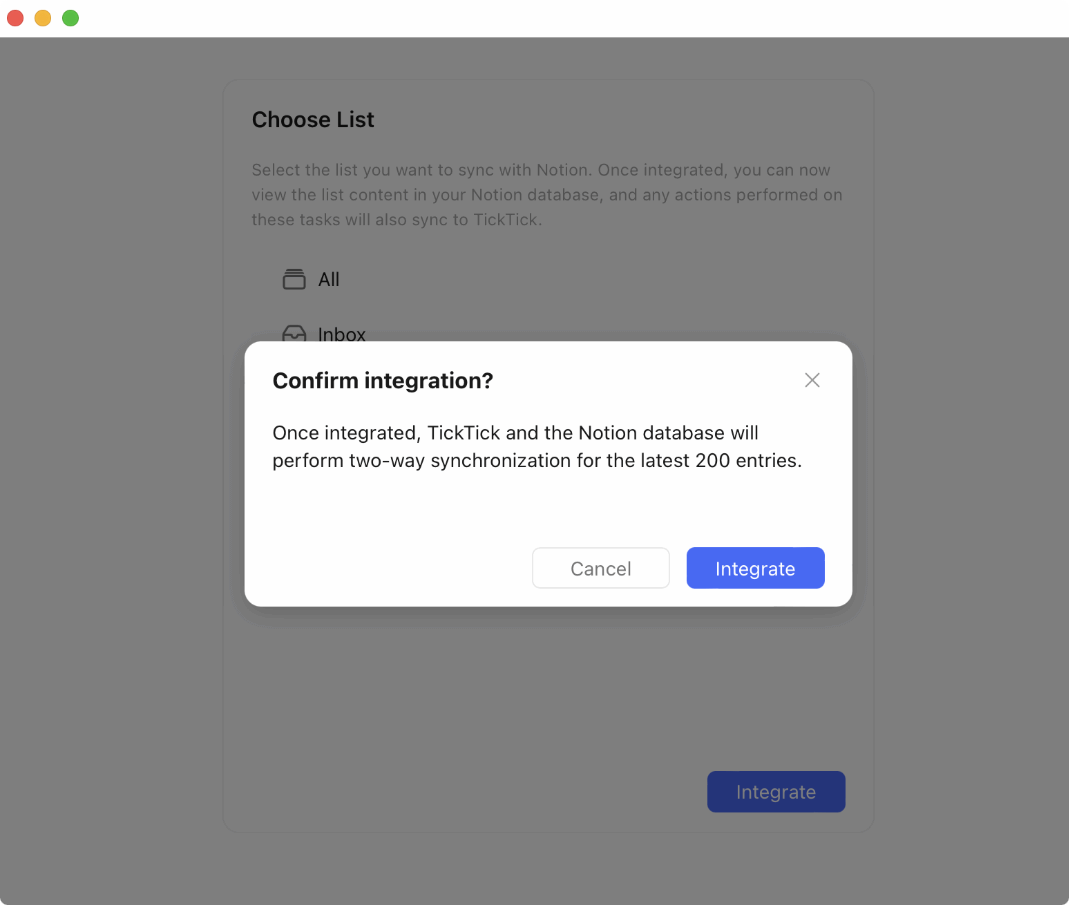Click the Confirm integration? dialog title
Image resolution: width=1069 pixels, height=905 pixels.
383,381
